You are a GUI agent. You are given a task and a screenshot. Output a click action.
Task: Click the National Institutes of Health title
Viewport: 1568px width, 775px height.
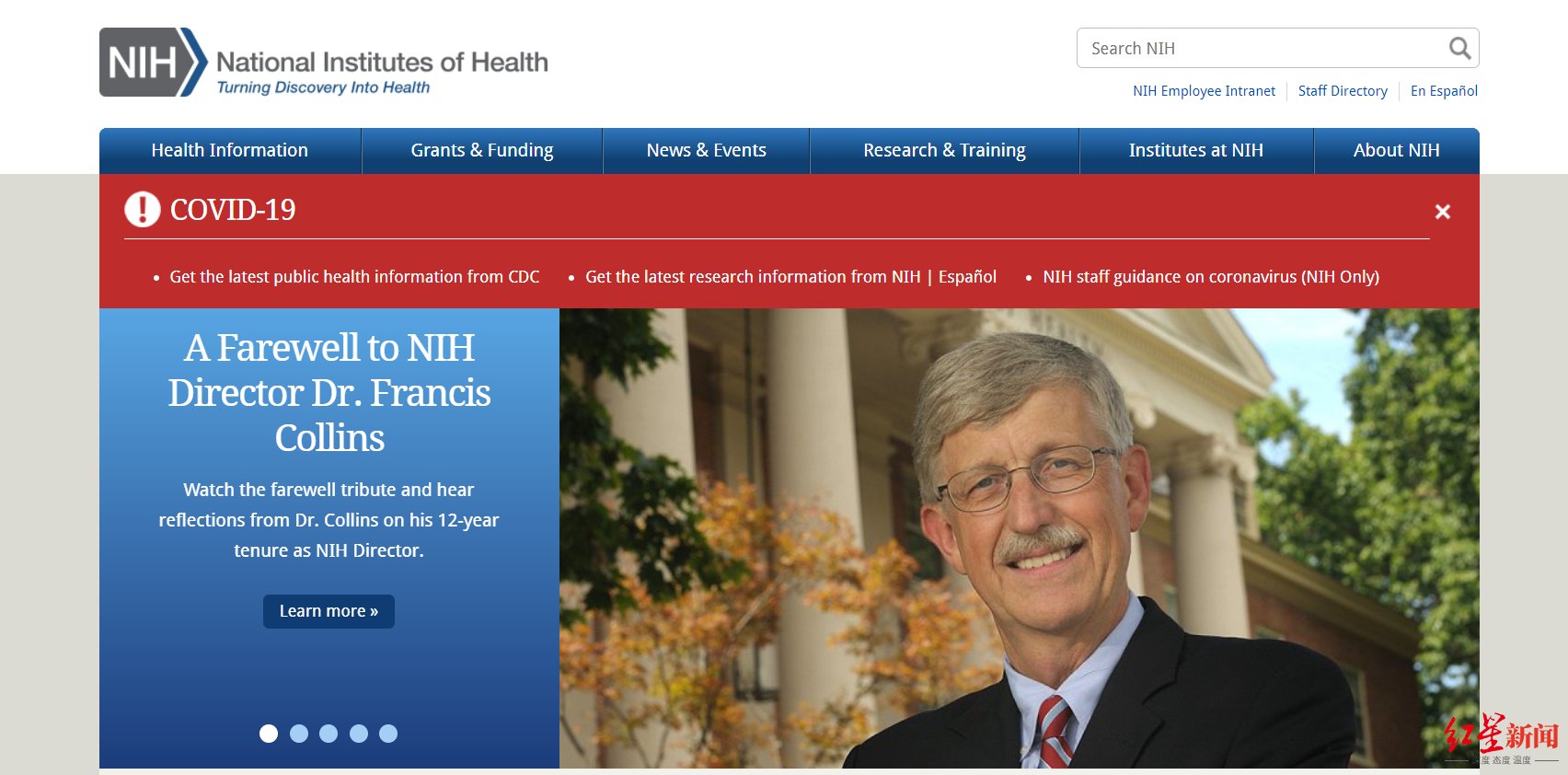382,62
